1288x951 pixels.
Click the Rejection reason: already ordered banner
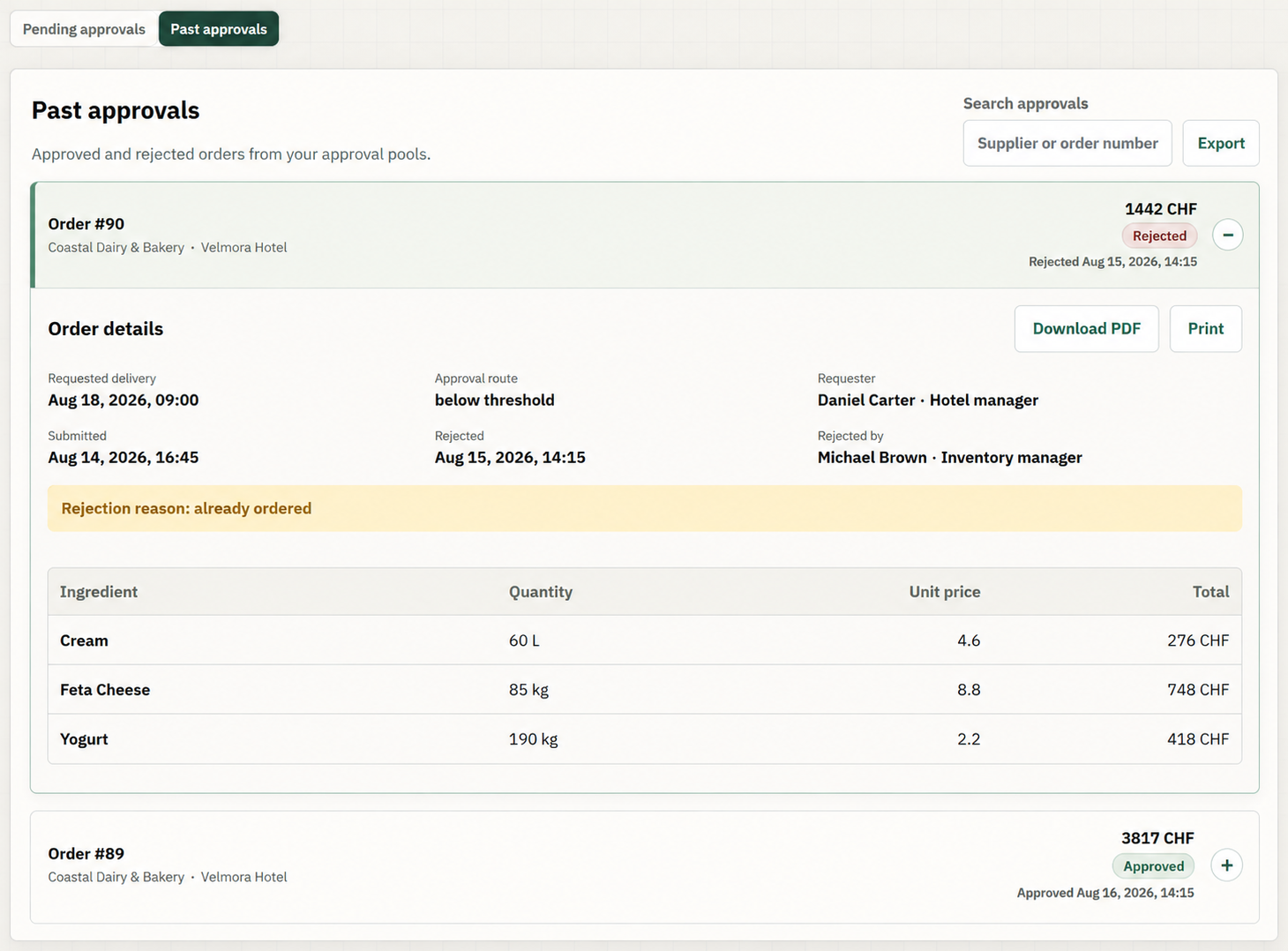click(x=645, y=508)
